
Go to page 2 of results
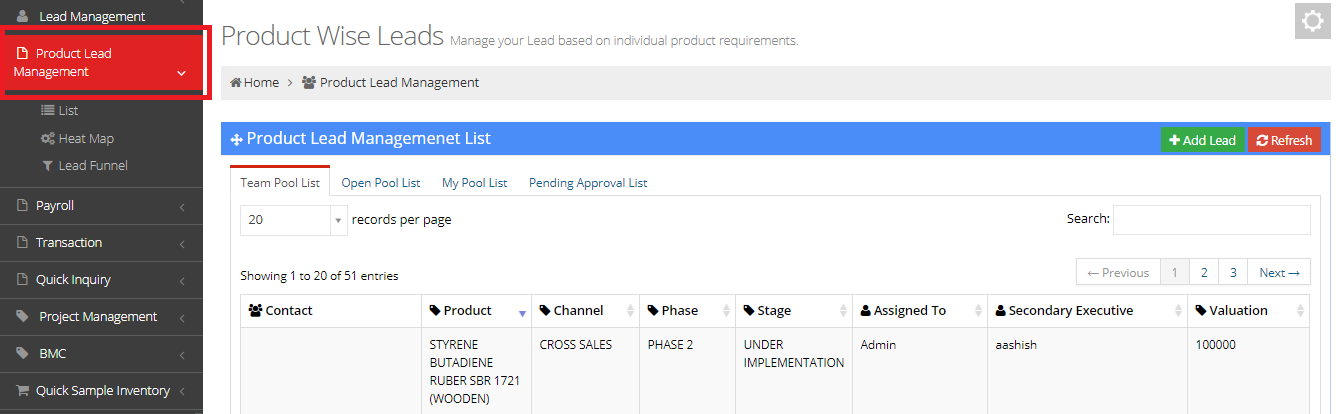pos(1204,273)
